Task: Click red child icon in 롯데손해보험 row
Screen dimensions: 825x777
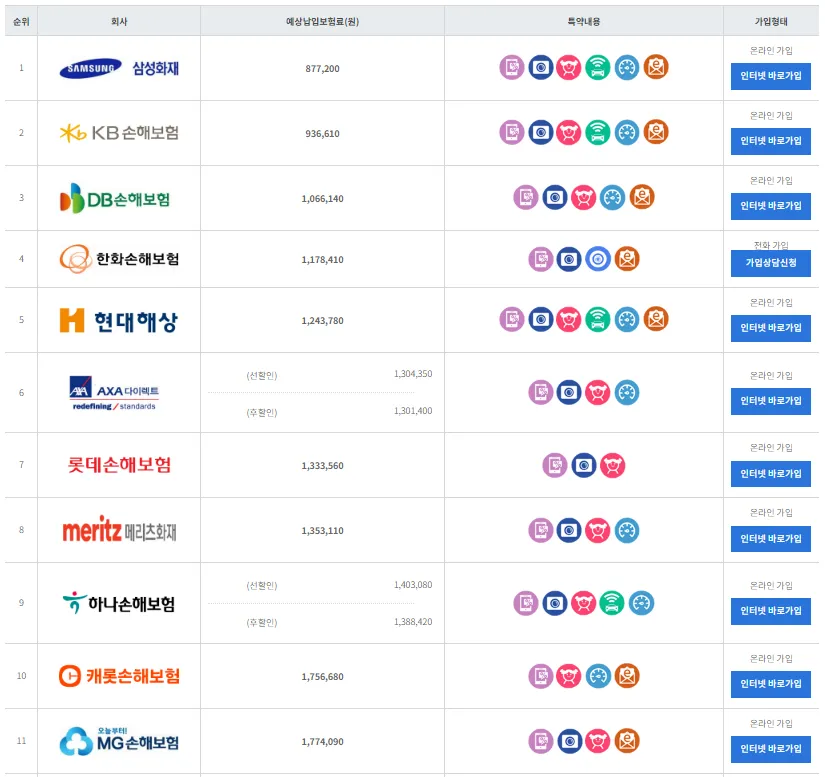Action: pos(612,466)
